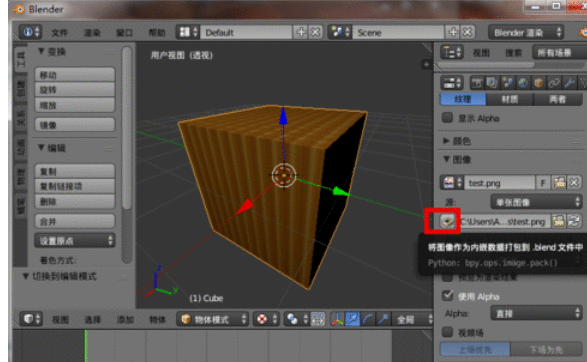The image size is (587, 362).
Task: Click the scene browse icon beside Scene
Action: tap(340, 32)
